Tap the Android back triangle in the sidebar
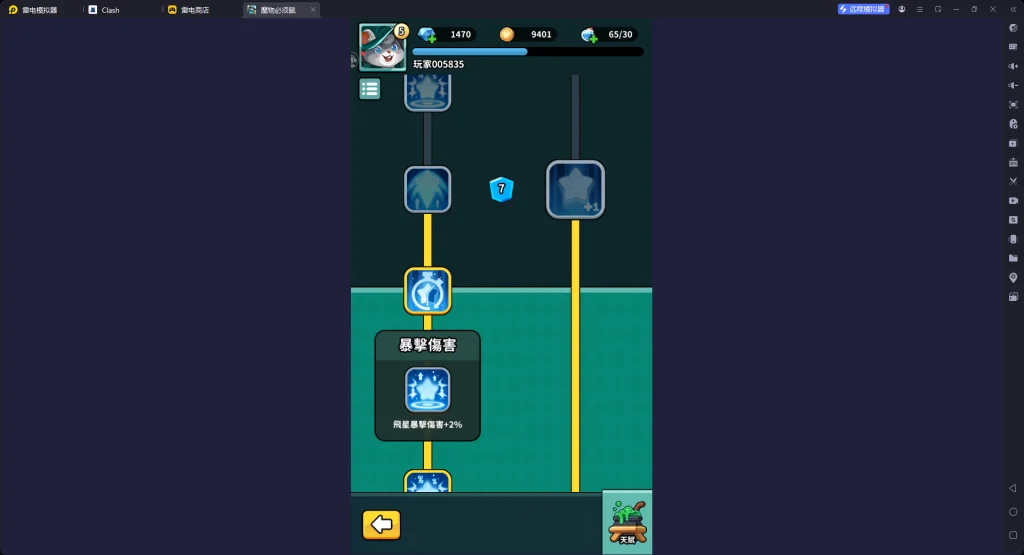Viewport: 1024px width, 555px height. [1013, 488]
